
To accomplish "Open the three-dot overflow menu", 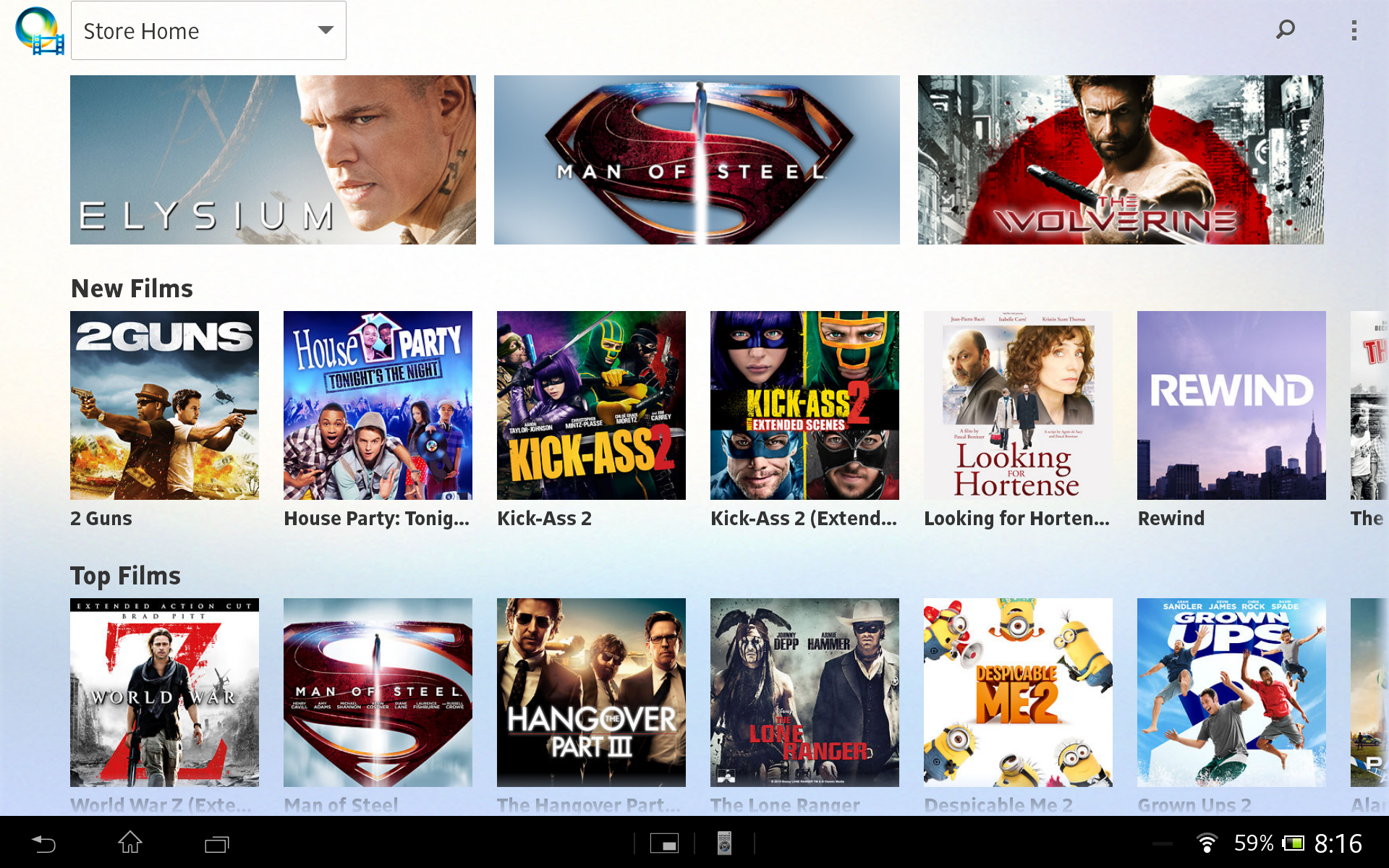I will [1354, 30].
